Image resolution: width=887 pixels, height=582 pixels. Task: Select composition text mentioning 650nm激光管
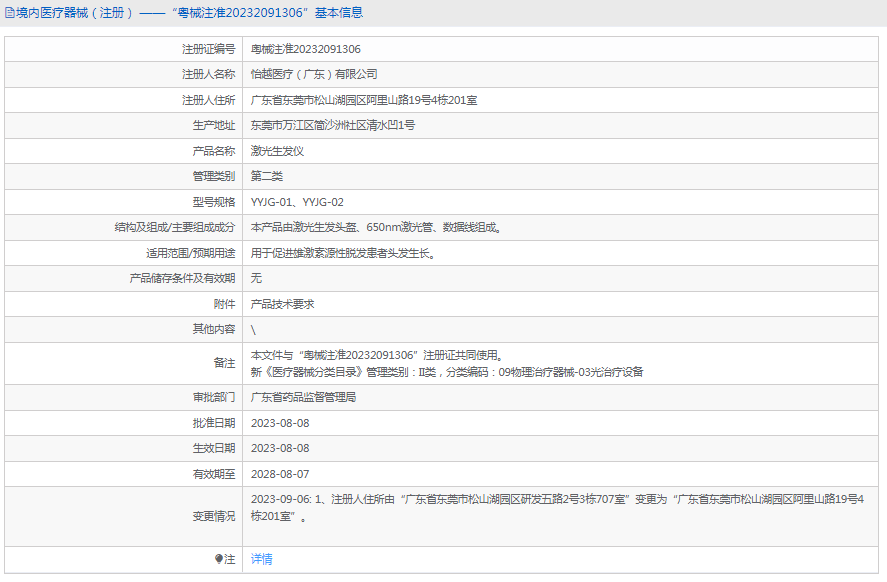coord(377,227)
